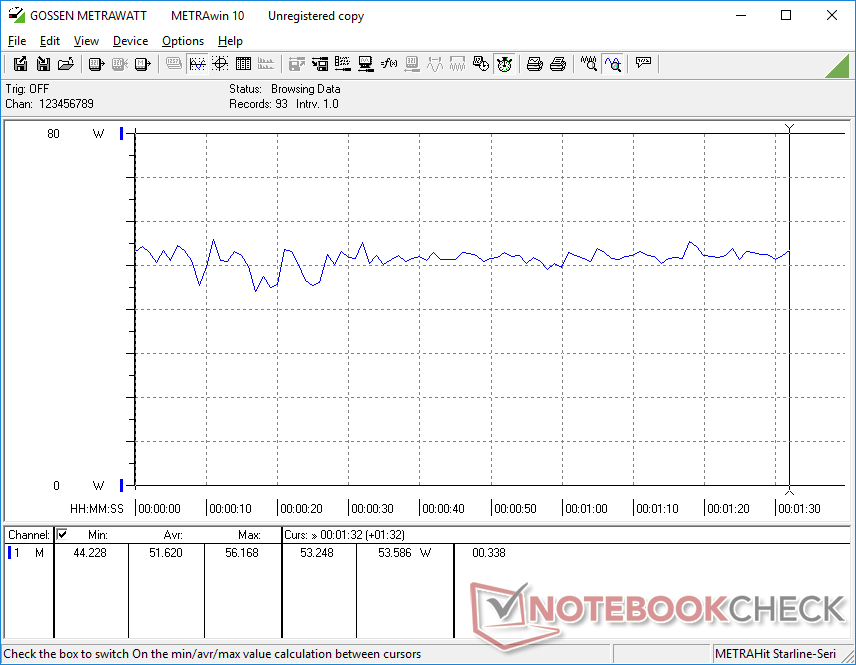The image size is (856, 665).
Task: Click the print preview printer icon
Action: 534,64
